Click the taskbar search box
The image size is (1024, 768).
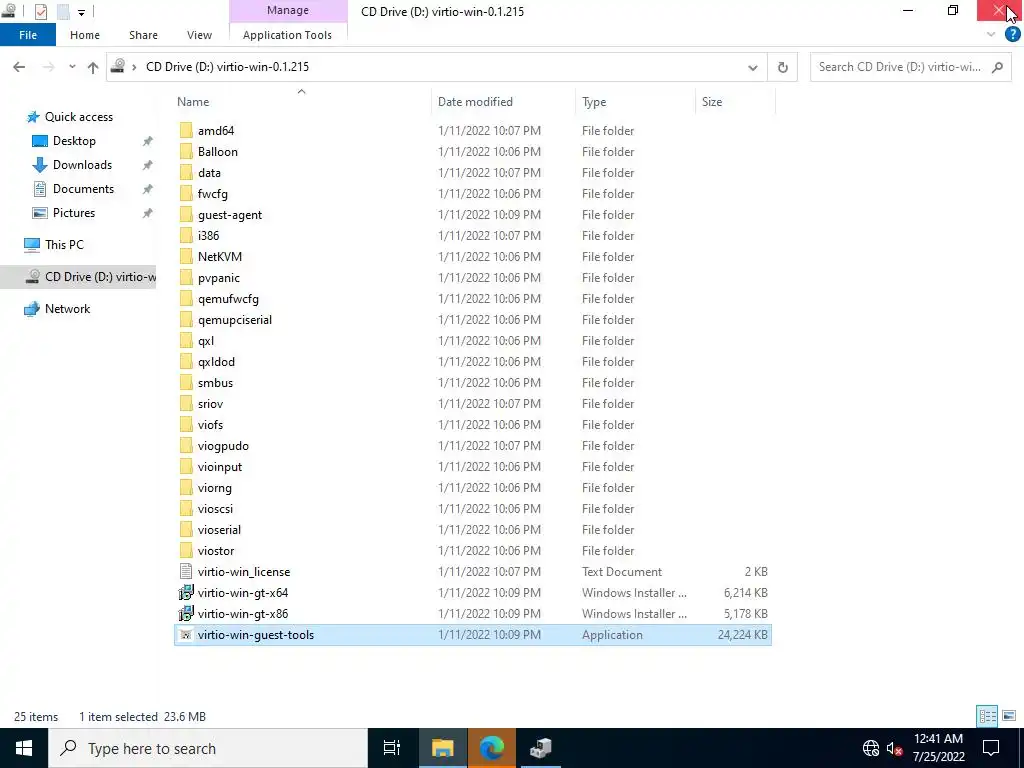(x=208, y=748)
